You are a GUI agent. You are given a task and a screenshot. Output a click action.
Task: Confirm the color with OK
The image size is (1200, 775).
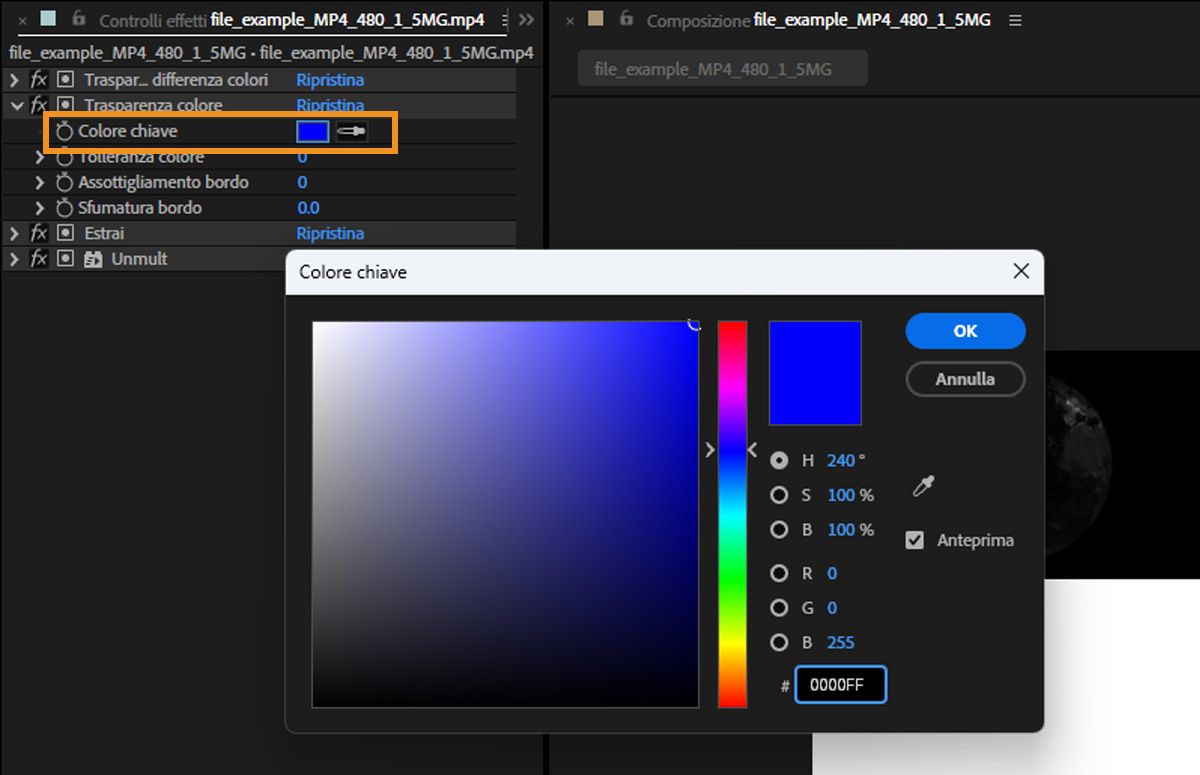964,331
